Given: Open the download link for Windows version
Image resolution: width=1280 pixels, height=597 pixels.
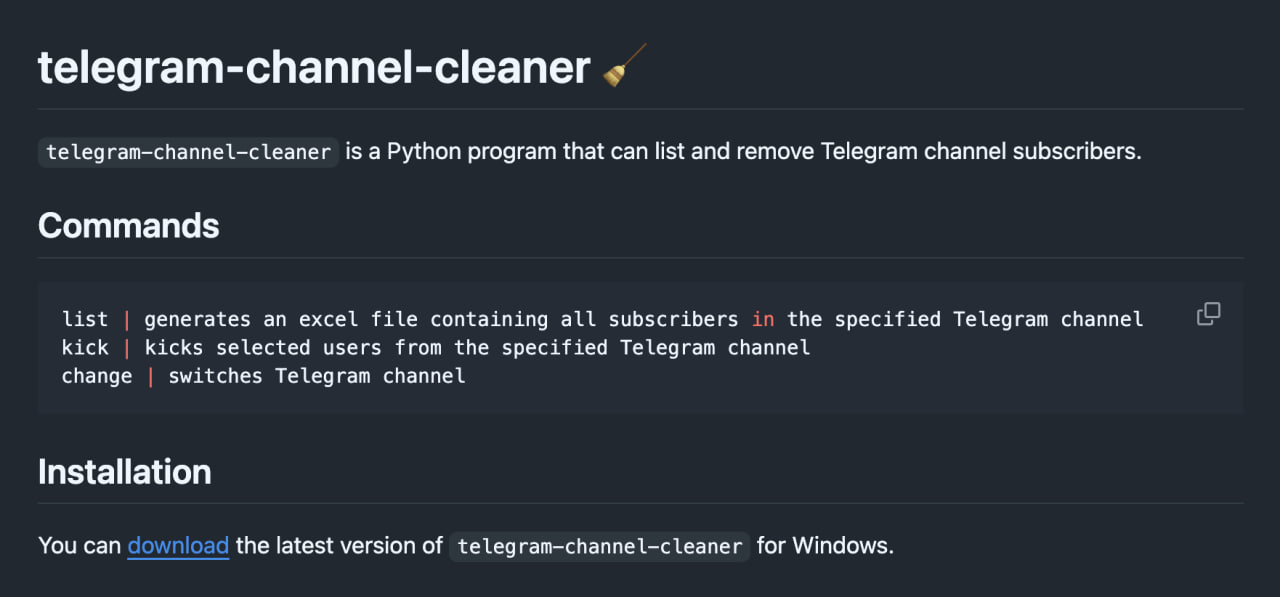Looking at the screenshot, I should [x=177, y=546].
